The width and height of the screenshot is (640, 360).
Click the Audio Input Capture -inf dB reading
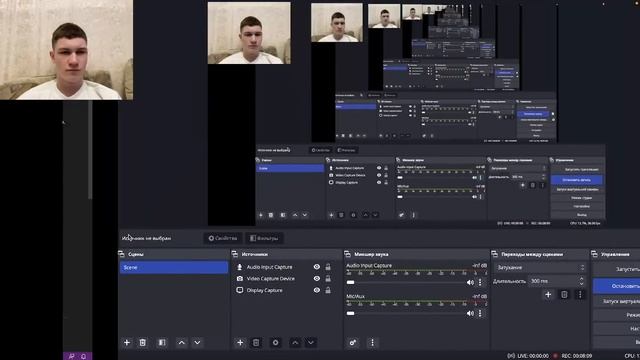[479, 265]
